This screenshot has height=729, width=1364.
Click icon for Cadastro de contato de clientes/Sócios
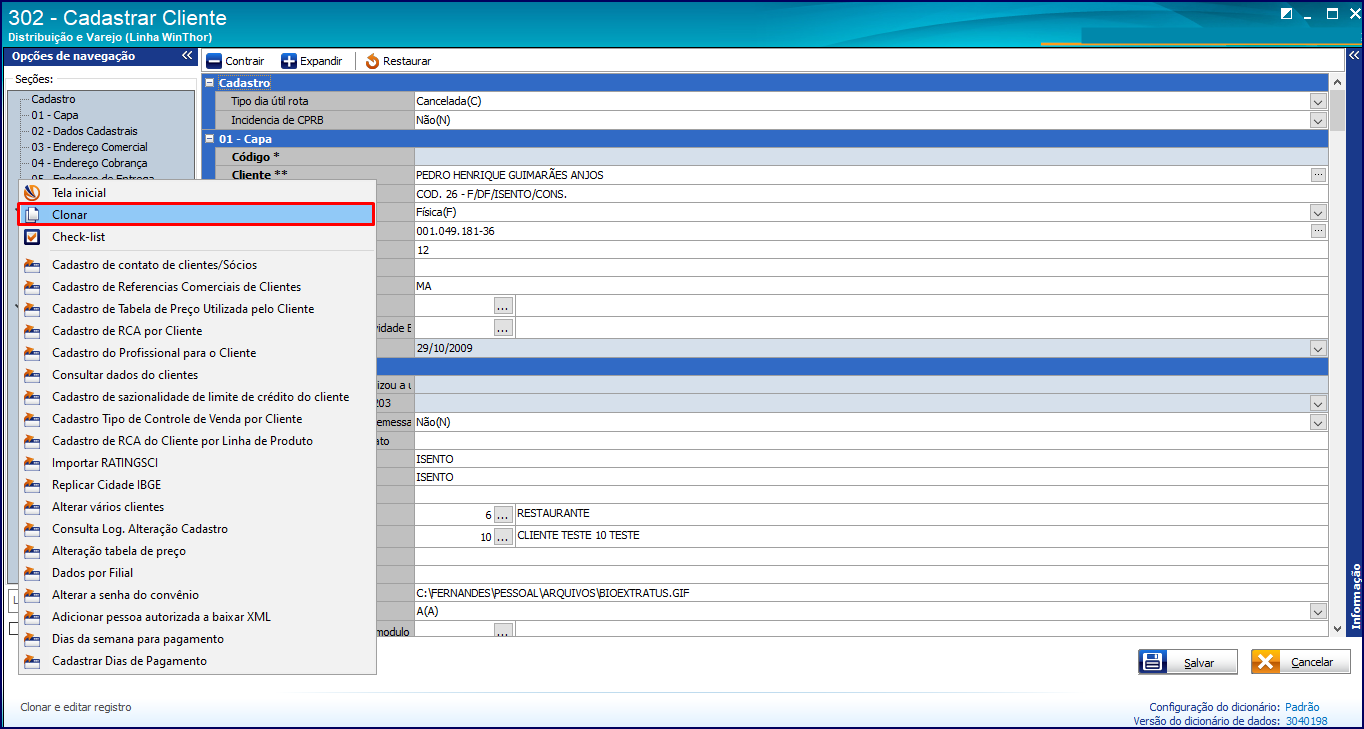click(32, 265)
